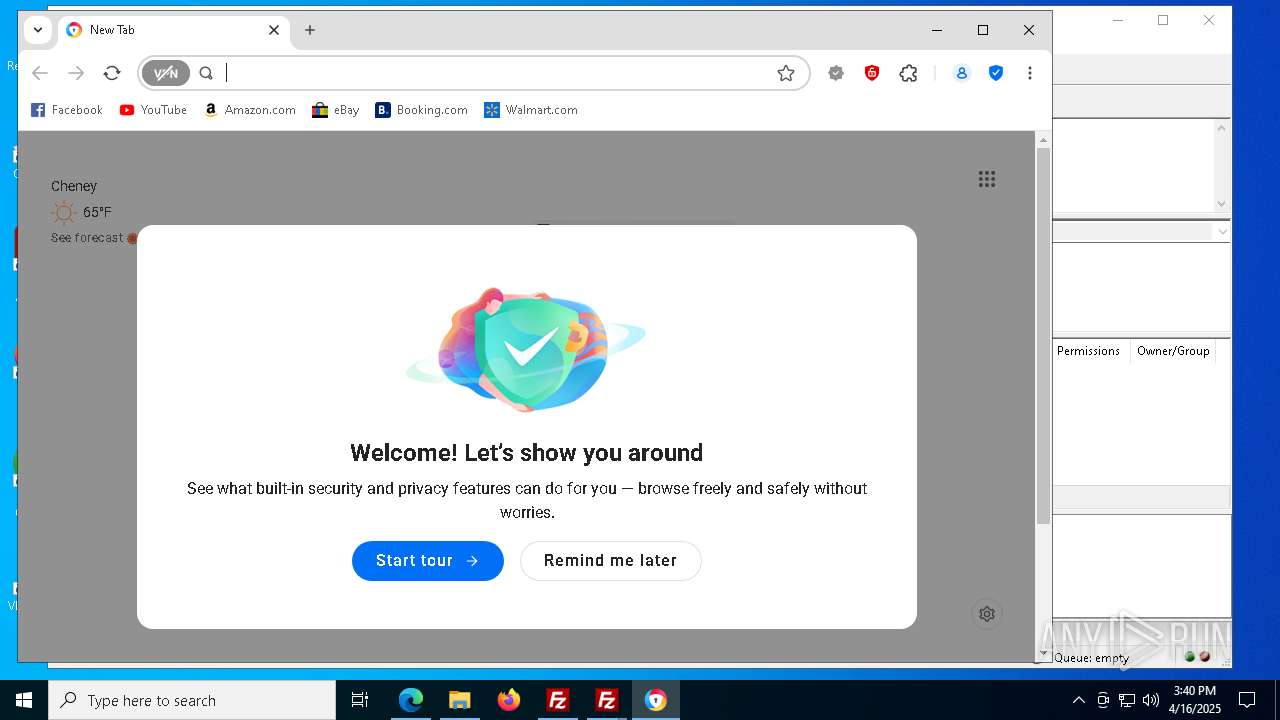
Task: Go forward to next page
Action: point(76,73)
